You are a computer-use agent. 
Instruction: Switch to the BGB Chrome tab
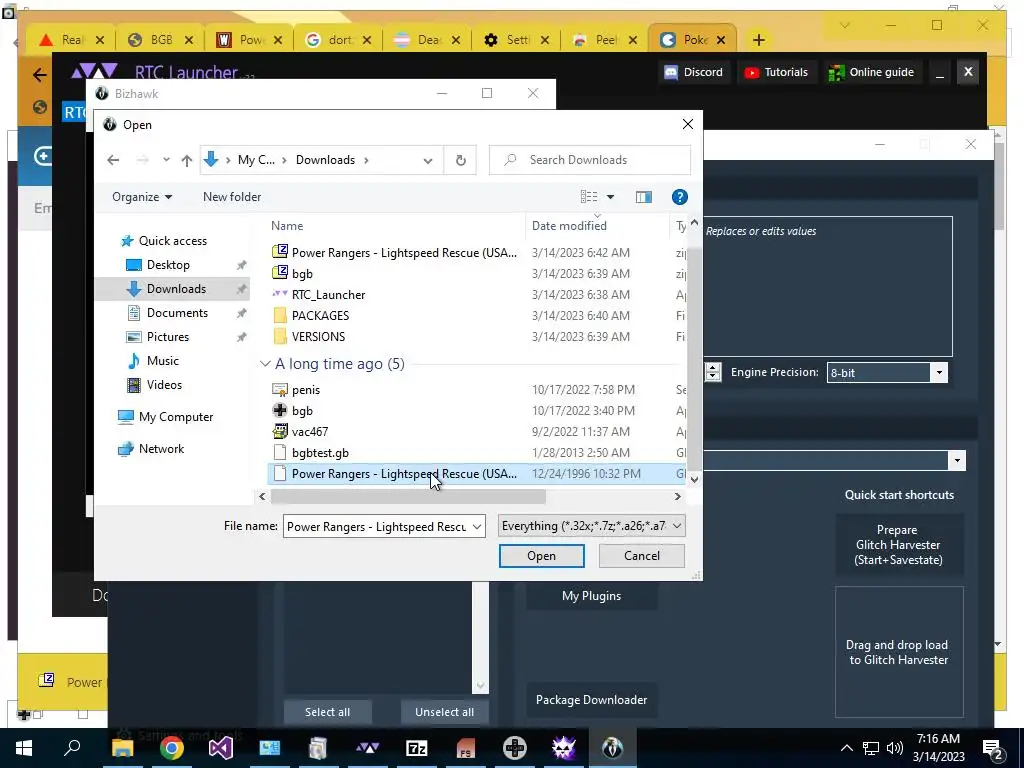(161, 40)
